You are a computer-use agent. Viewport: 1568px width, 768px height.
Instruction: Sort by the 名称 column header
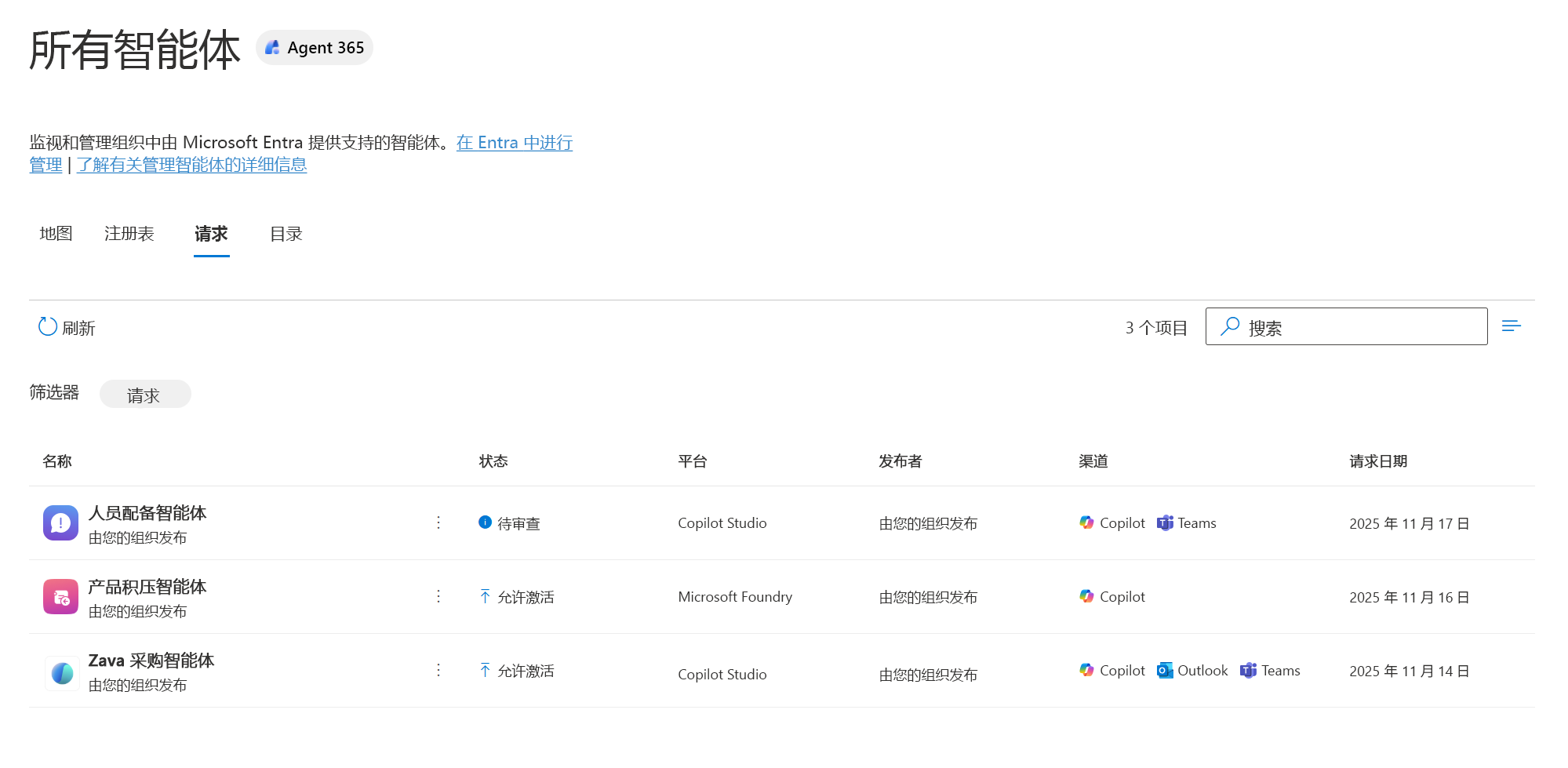point(57,461)
